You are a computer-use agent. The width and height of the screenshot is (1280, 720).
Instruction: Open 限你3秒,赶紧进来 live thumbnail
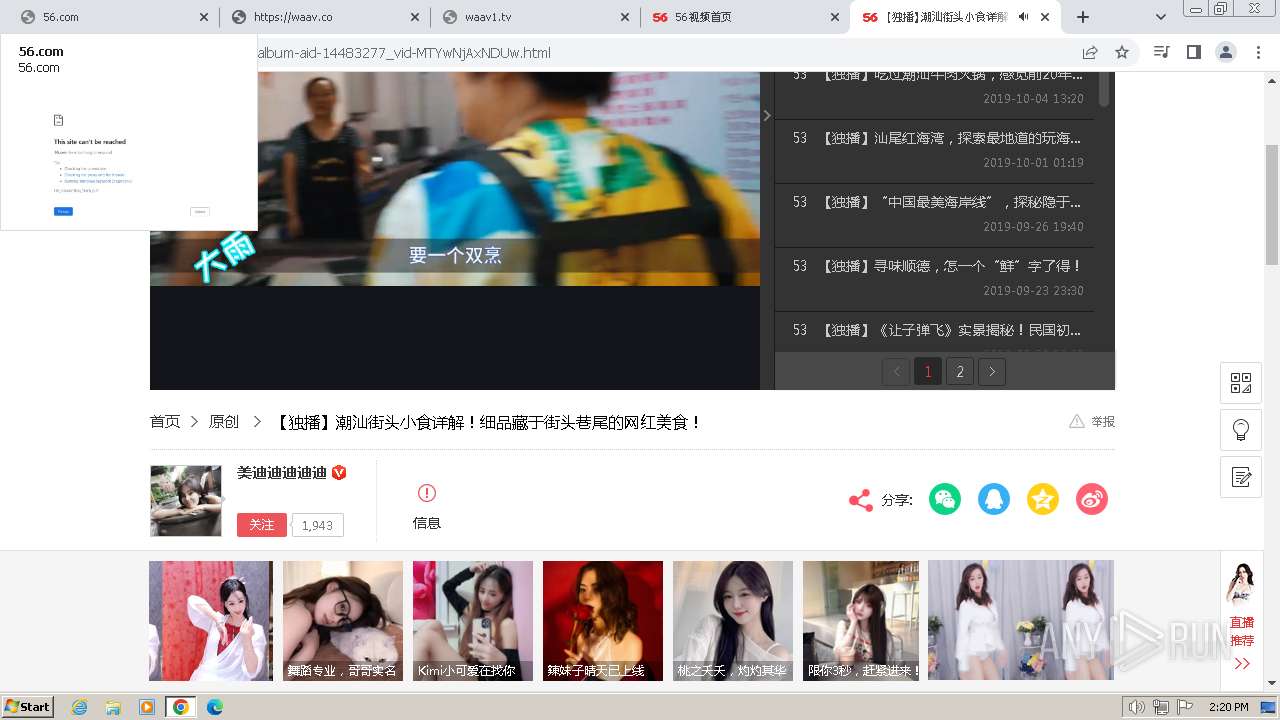point(861,621)
